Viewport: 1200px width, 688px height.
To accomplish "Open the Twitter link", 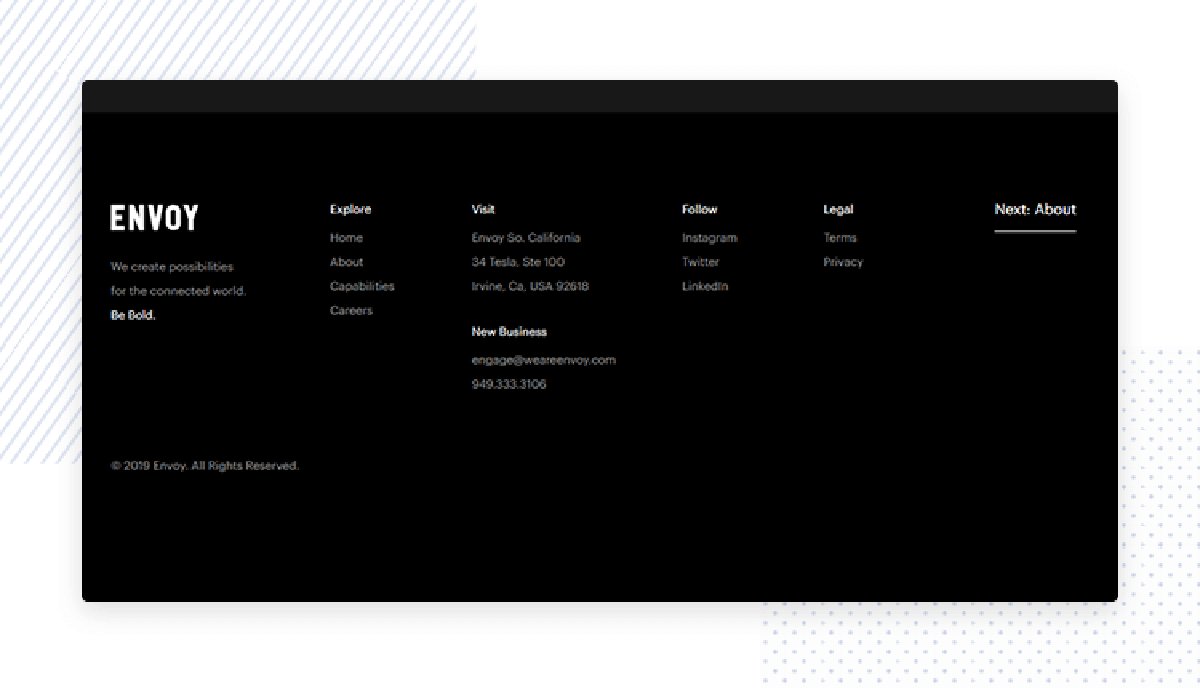I will pyautogui.click(x=700, y=262).
